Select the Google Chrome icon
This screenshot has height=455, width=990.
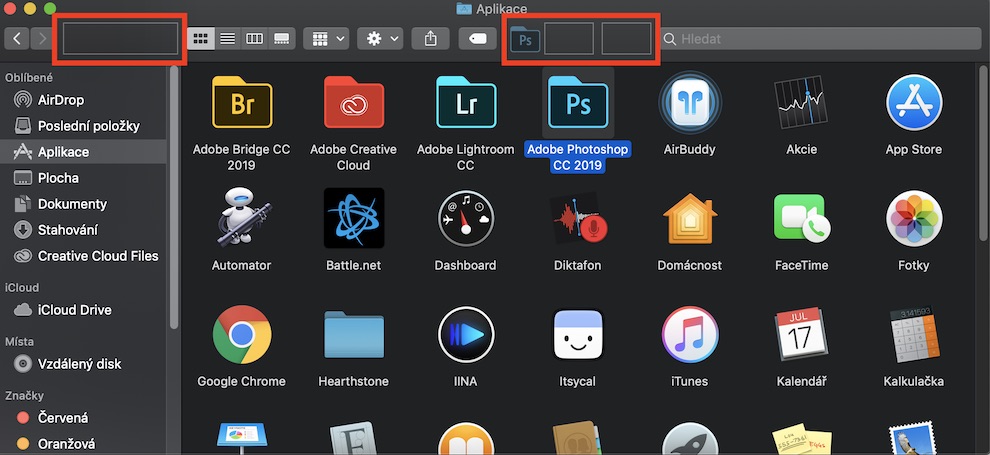coord(242,334)
